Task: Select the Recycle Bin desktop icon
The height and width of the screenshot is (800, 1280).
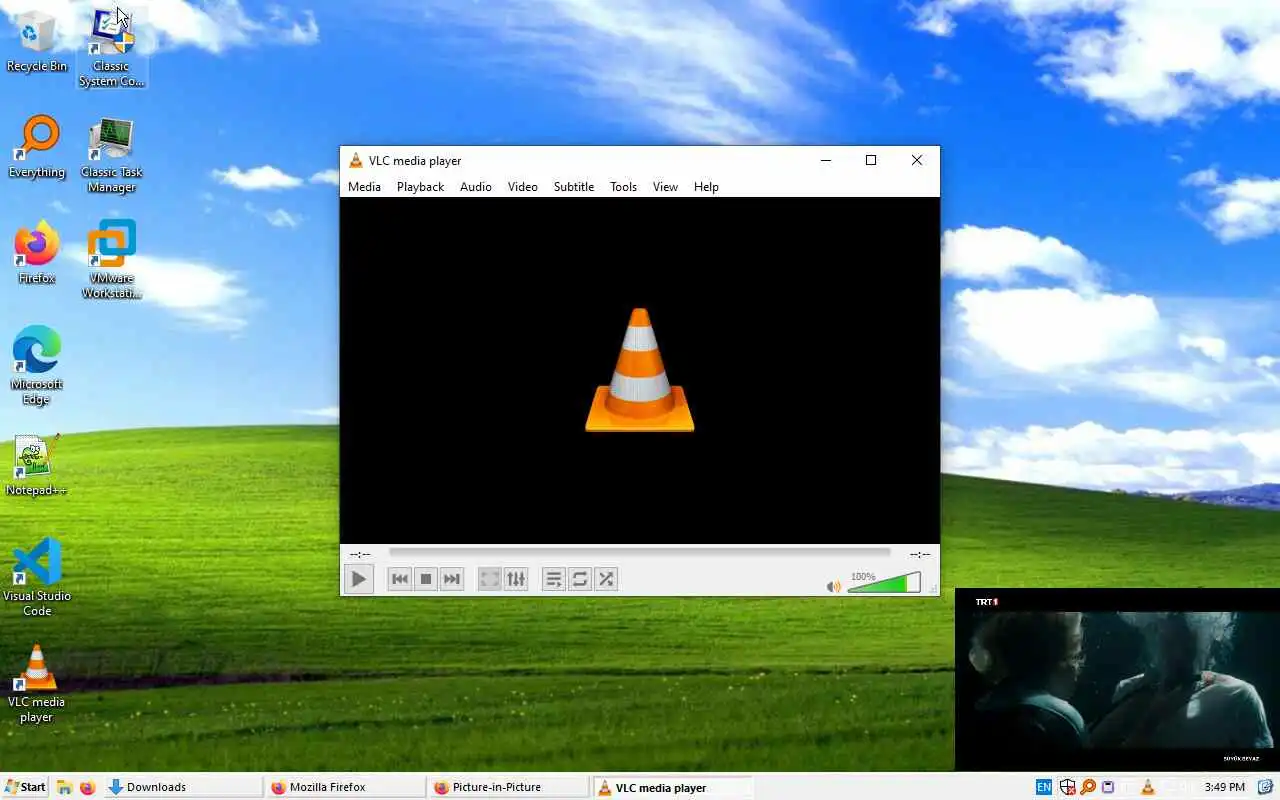Action: tap(37, 43)
